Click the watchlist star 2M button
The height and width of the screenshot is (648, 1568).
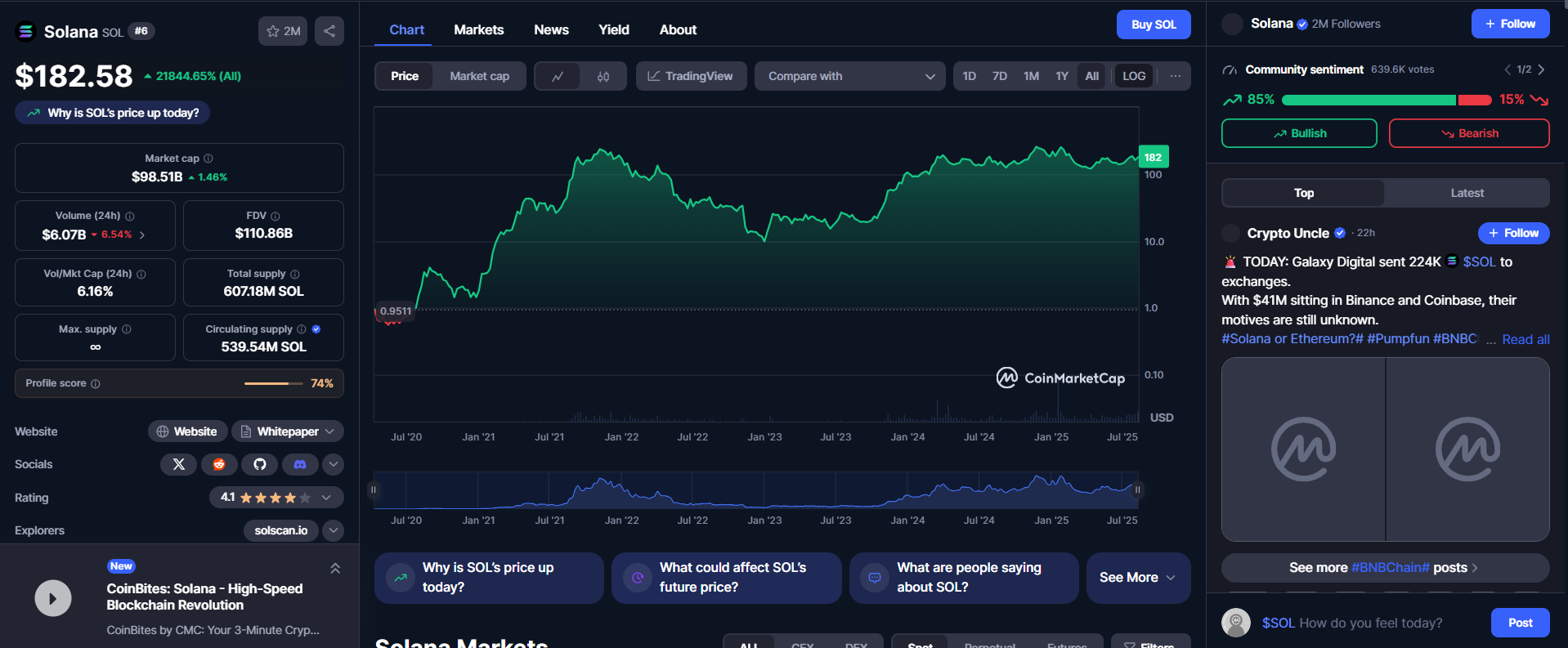coord(283,31)
